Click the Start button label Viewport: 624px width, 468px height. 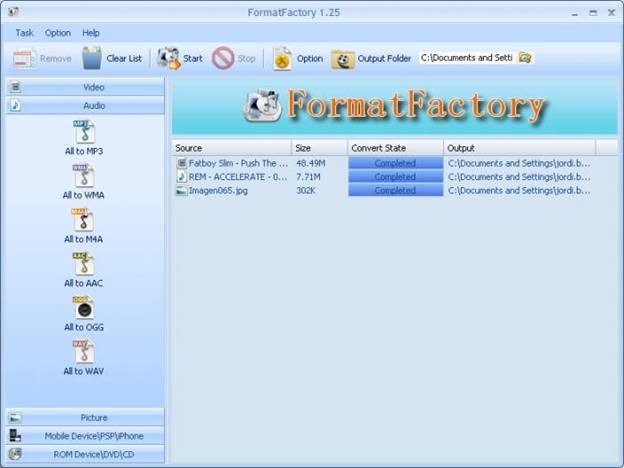pyautogui.click(x=193, y=58)
